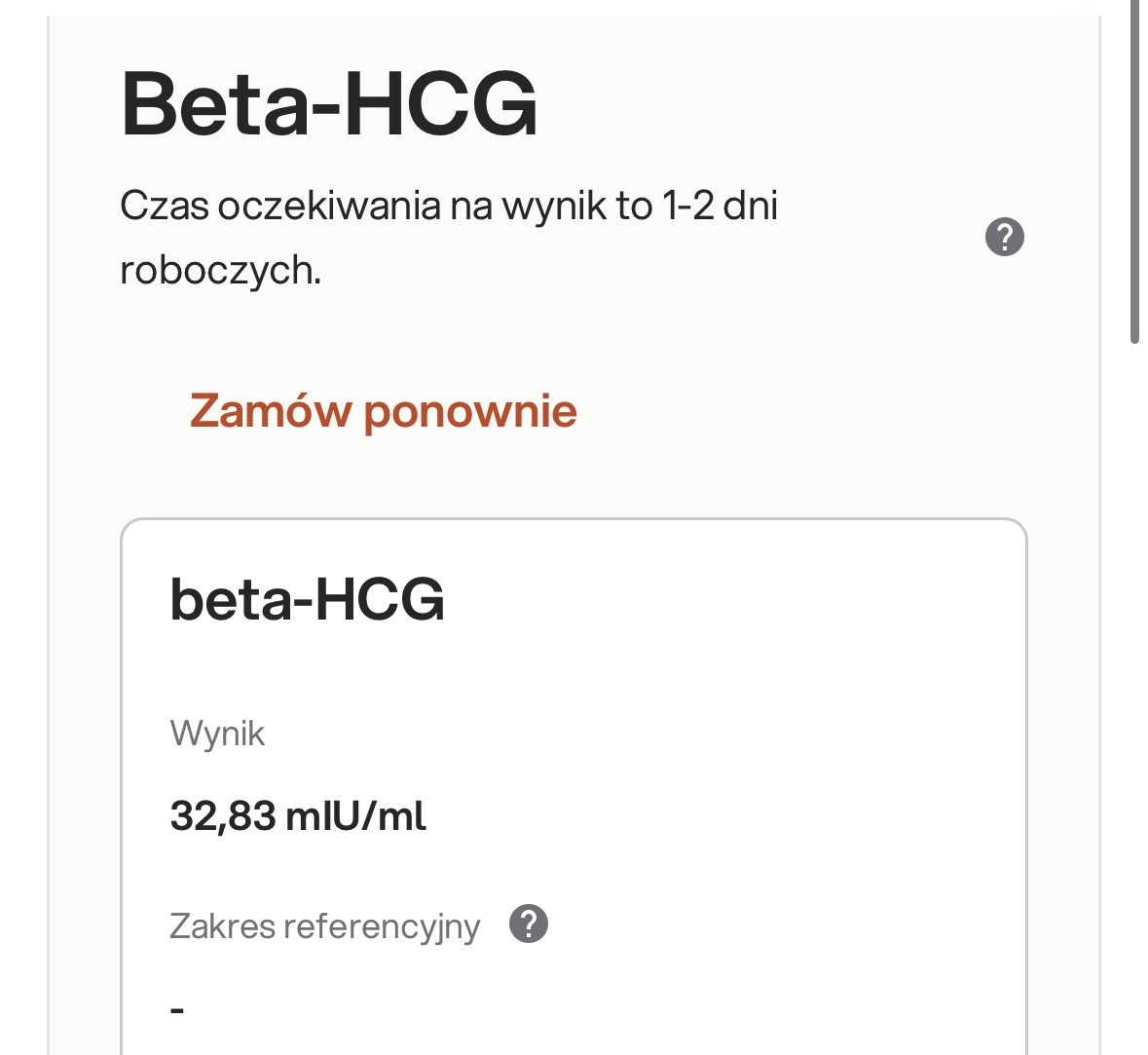Click the word ponownie in the orange link
Image resolution: width=1148 pixels, height=1055 pixels.
(470, 411)
